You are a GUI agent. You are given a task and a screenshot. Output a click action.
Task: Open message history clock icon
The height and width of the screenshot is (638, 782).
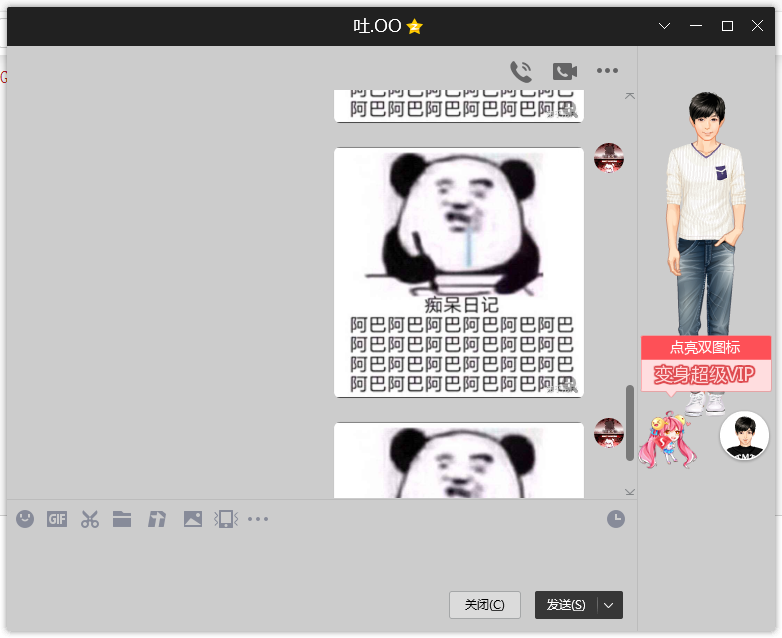pyautogui.click(x=616, y=519)
